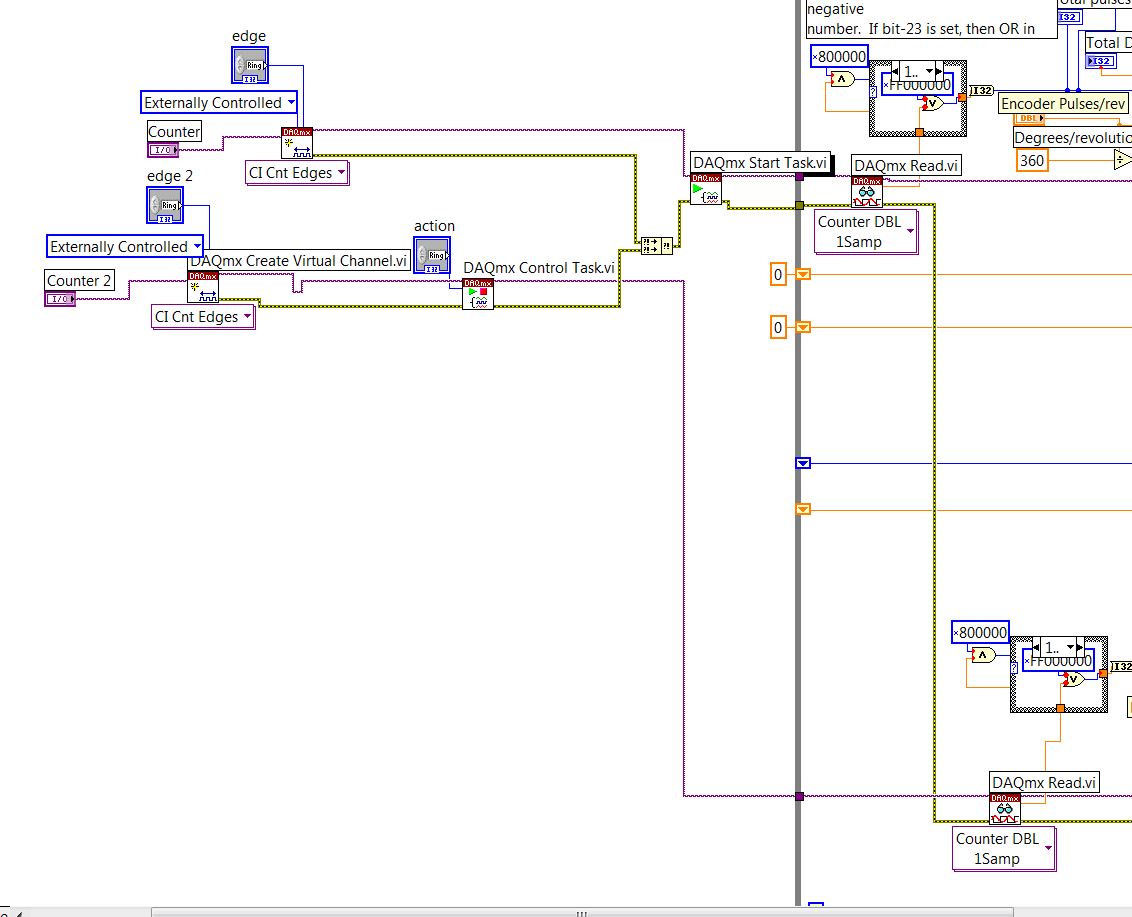Select the "Counter 2" label text
This screenshot has width=1132, height=917.
(79, 280)
